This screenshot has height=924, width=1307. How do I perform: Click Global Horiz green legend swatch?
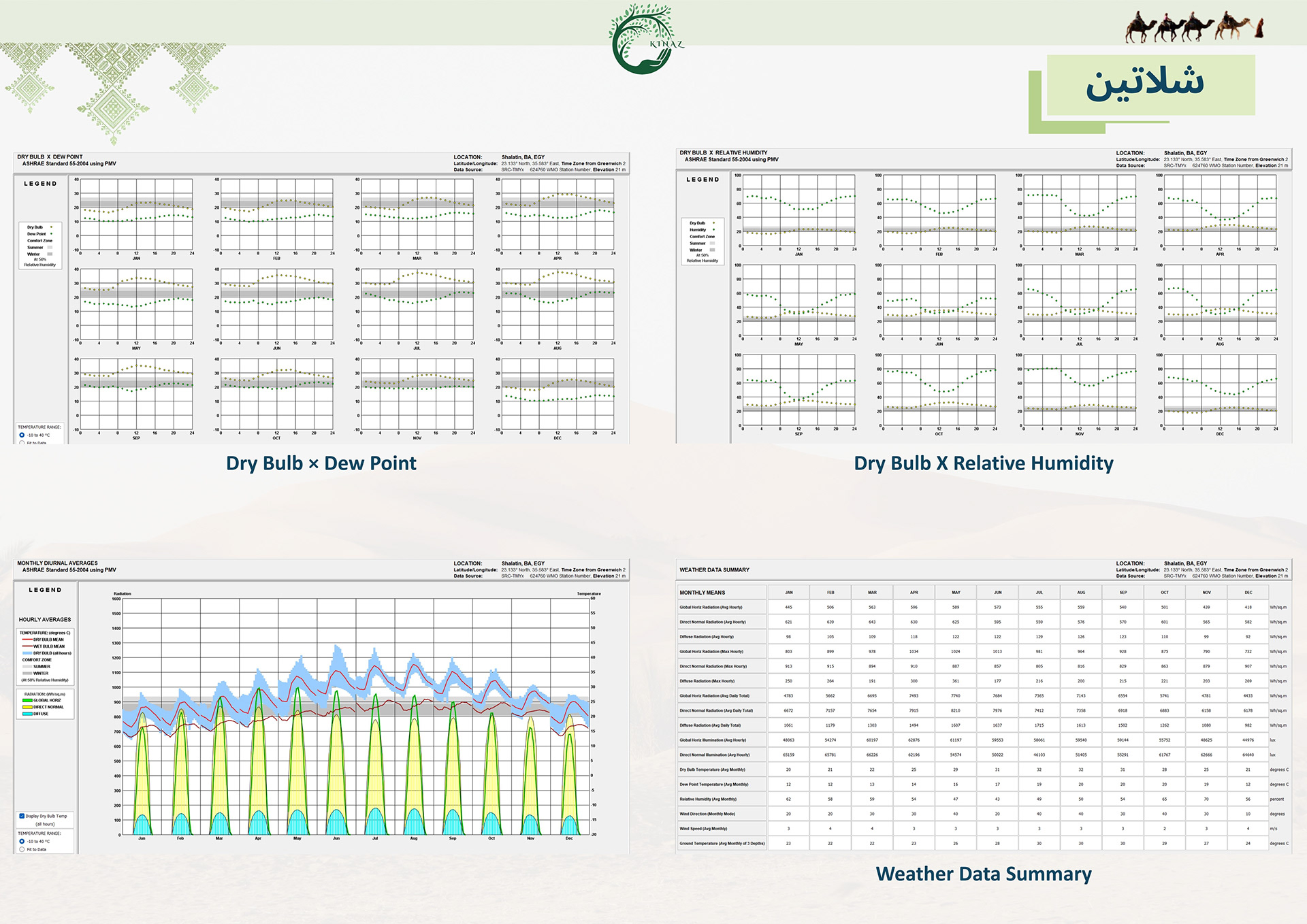(x=27, y=700)
